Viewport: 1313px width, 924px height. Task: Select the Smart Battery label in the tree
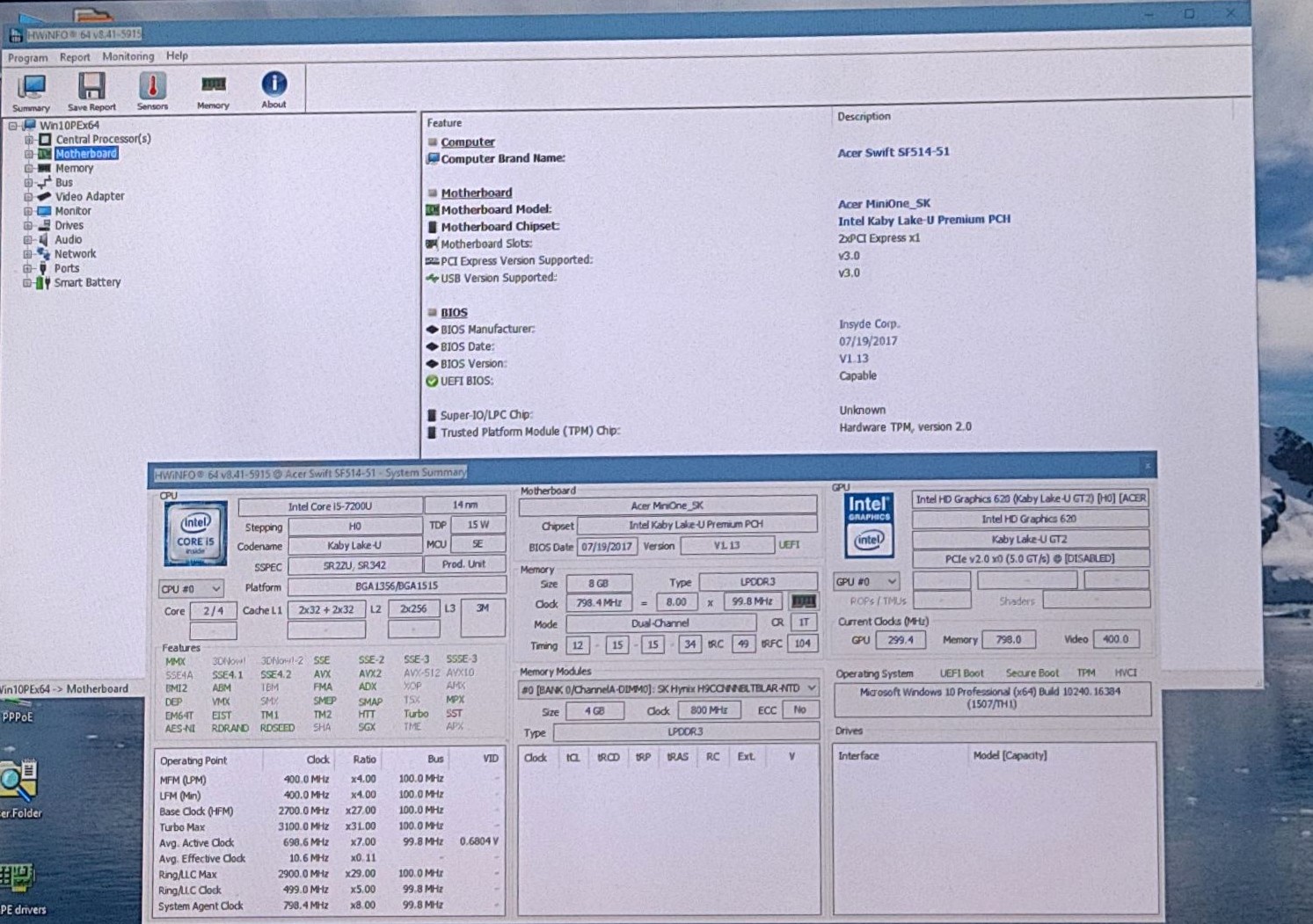pyautogui.click(x=87, y=282)
